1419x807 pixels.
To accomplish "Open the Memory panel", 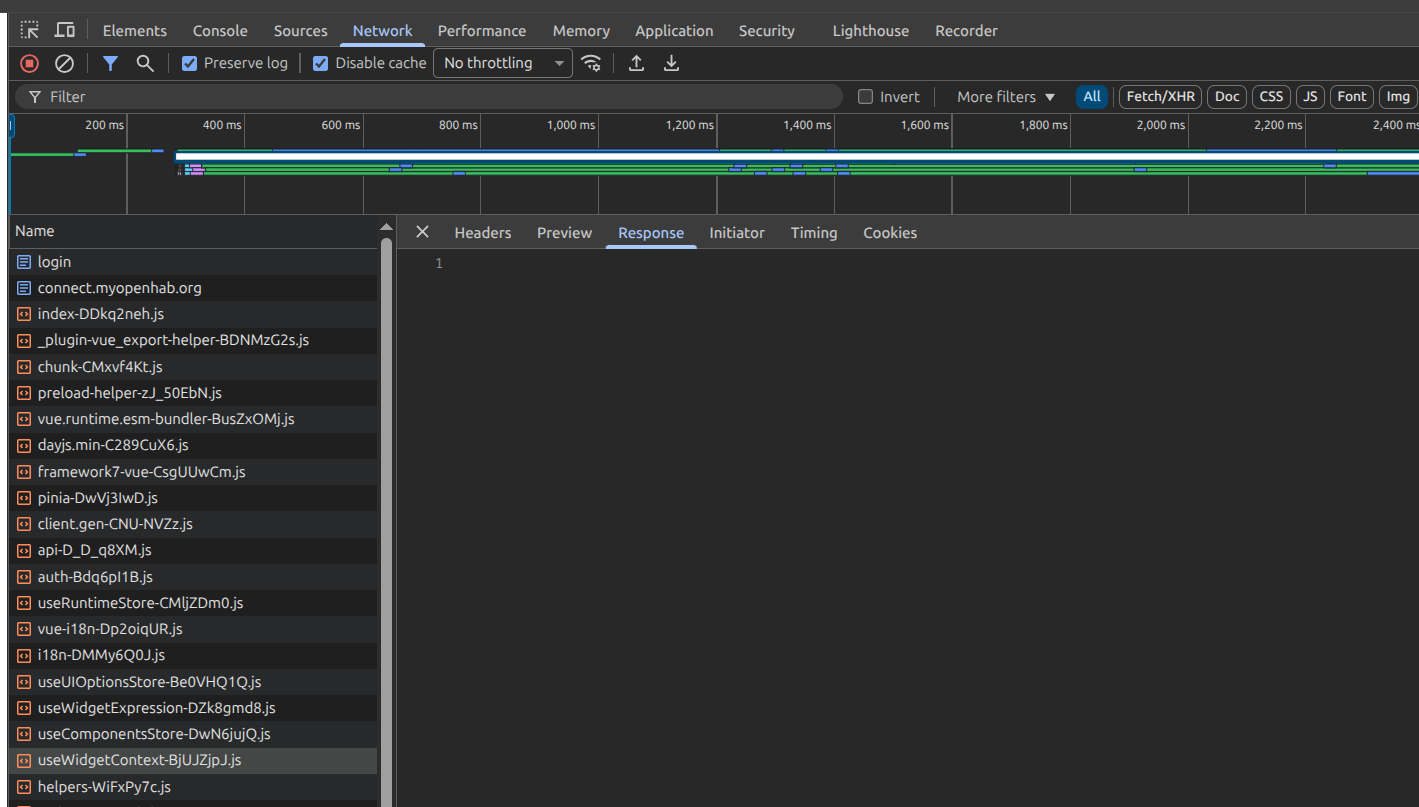I will (x=581, y=31).
